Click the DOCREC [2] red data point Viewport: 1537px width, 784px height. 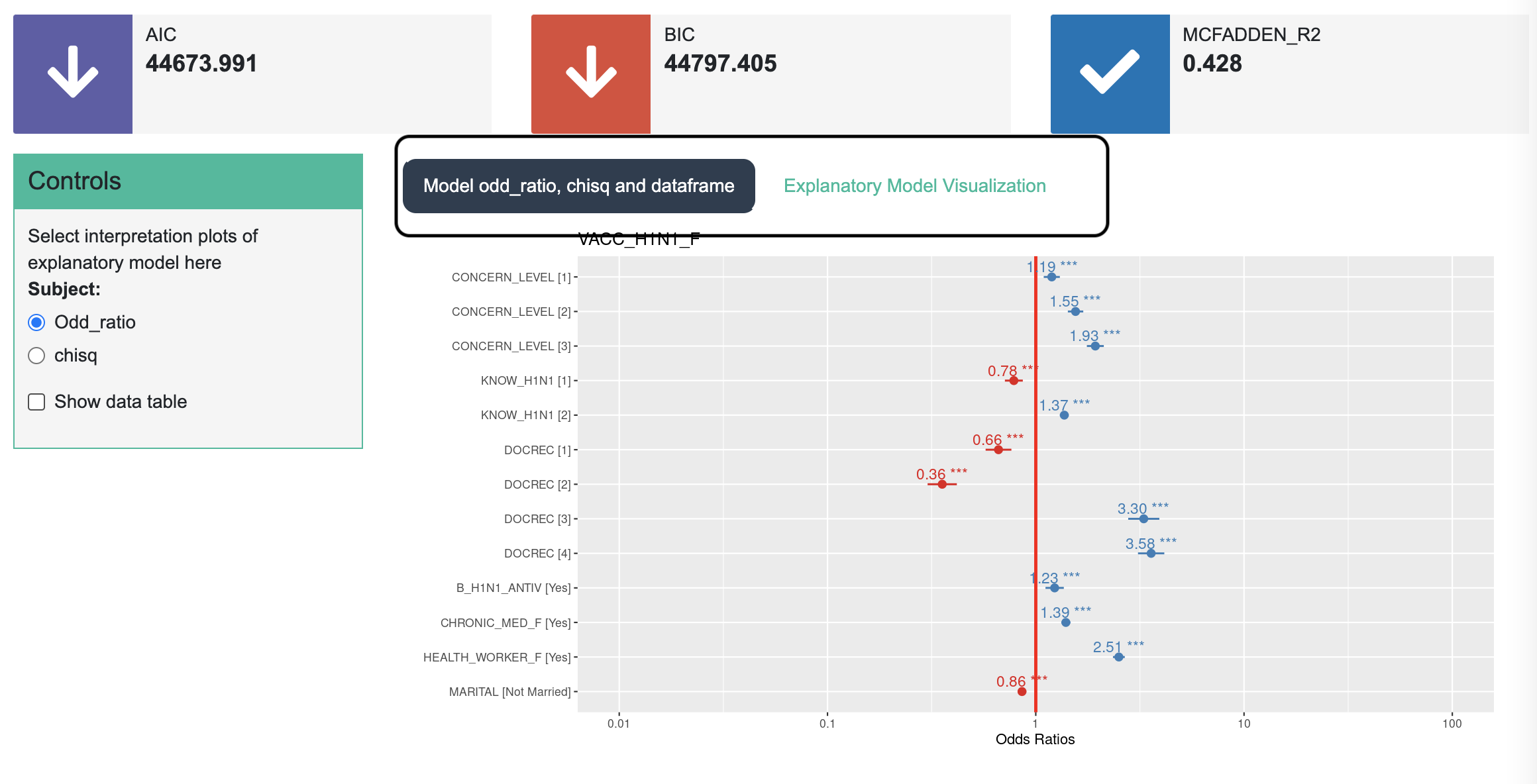tap(942, 485)
